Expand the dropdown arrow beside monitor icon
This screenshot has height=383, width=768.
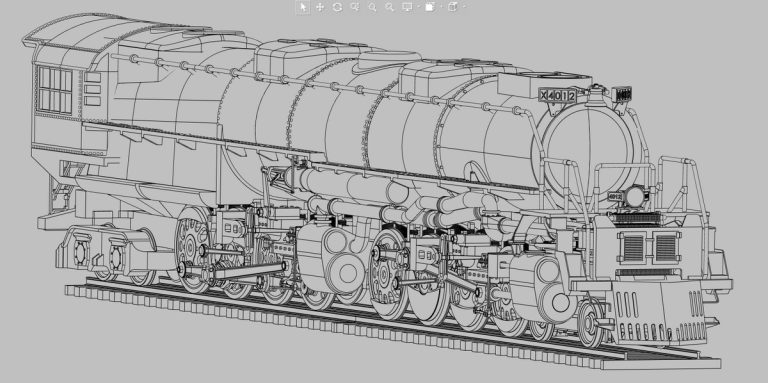pyautogui.click(x=418, y=7)
